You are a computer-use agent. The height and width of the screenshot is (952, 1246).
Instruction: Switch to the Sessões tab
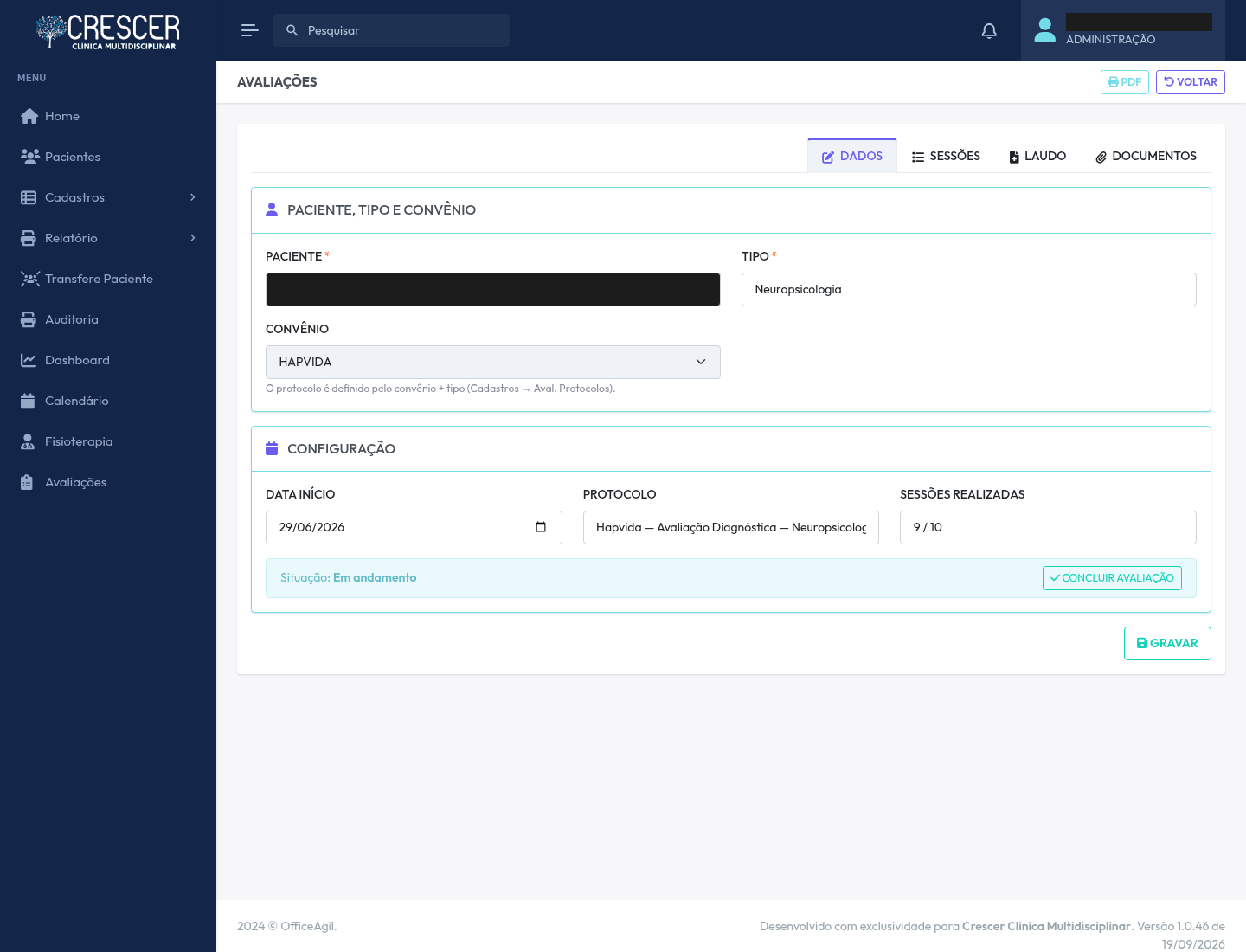pos(946,156)
